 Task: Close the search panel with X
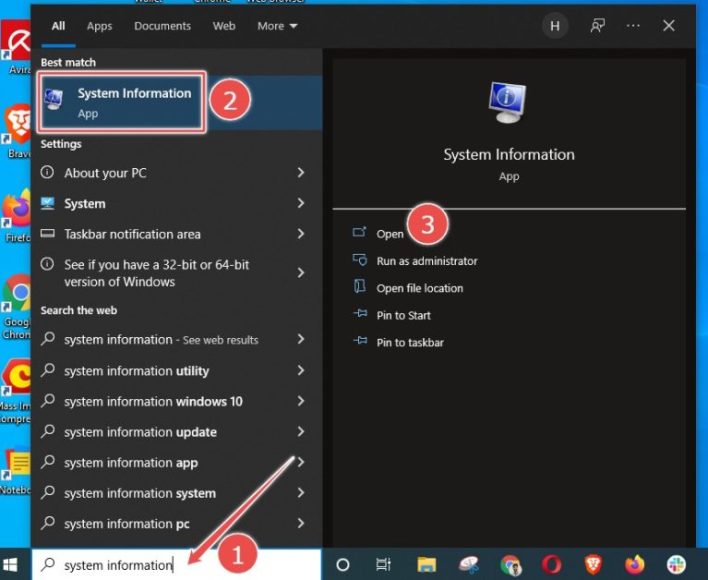pyautogui.click(x=669, y=26)
